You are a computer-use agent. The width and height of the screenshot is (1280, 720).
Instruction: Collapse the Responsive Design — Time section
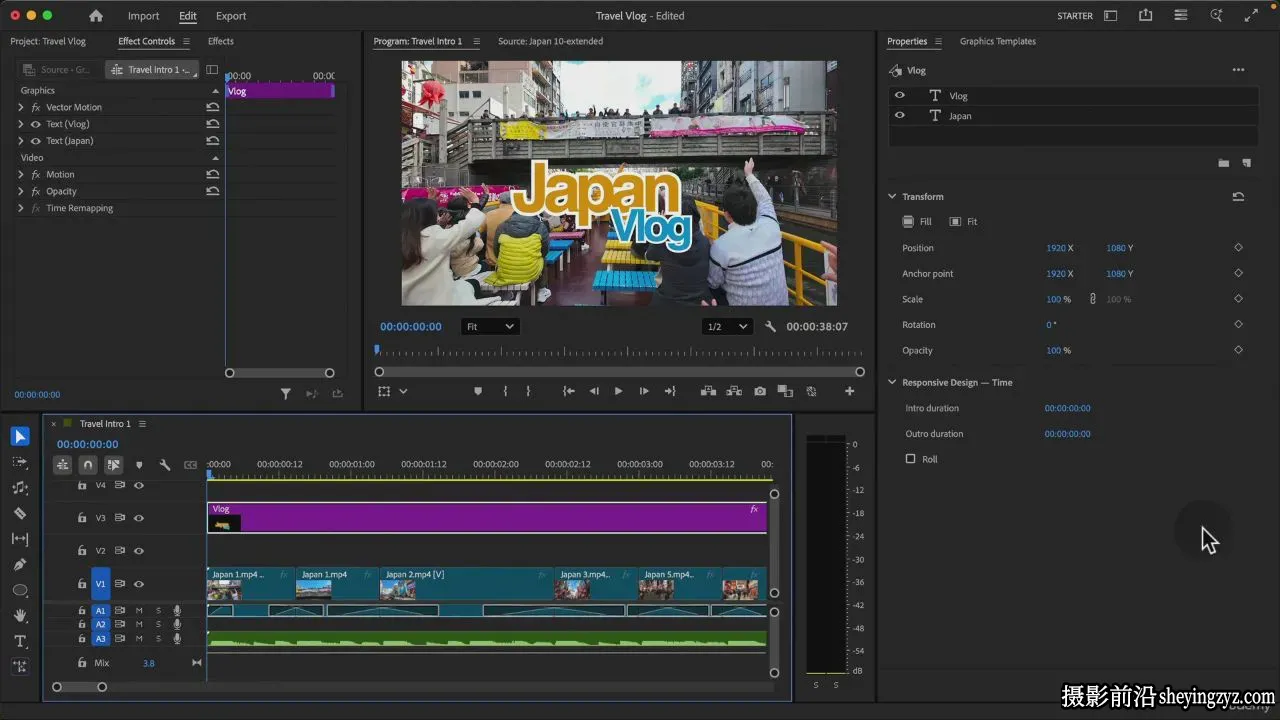pyautogui.click(x=892, y=383)
